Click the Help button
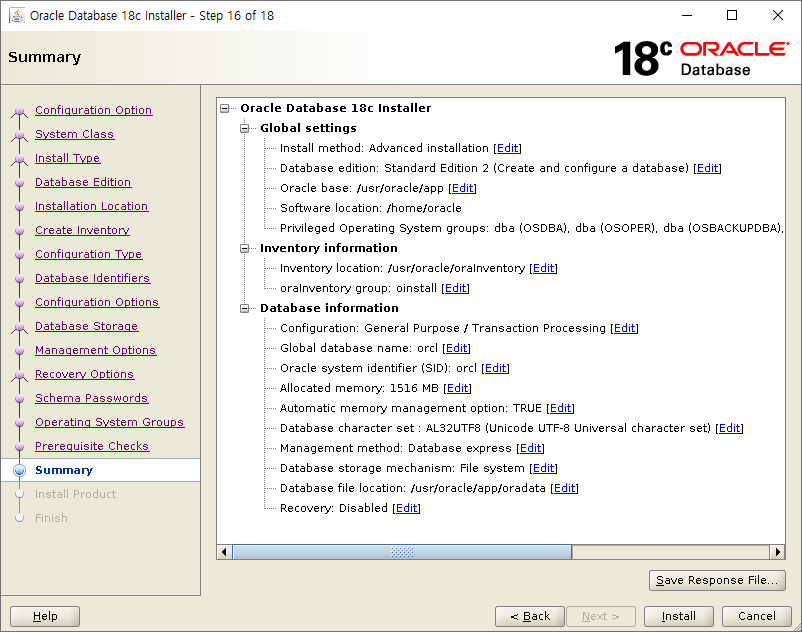The height and width of the screenshot is (632, 802). tap(45, 616)
